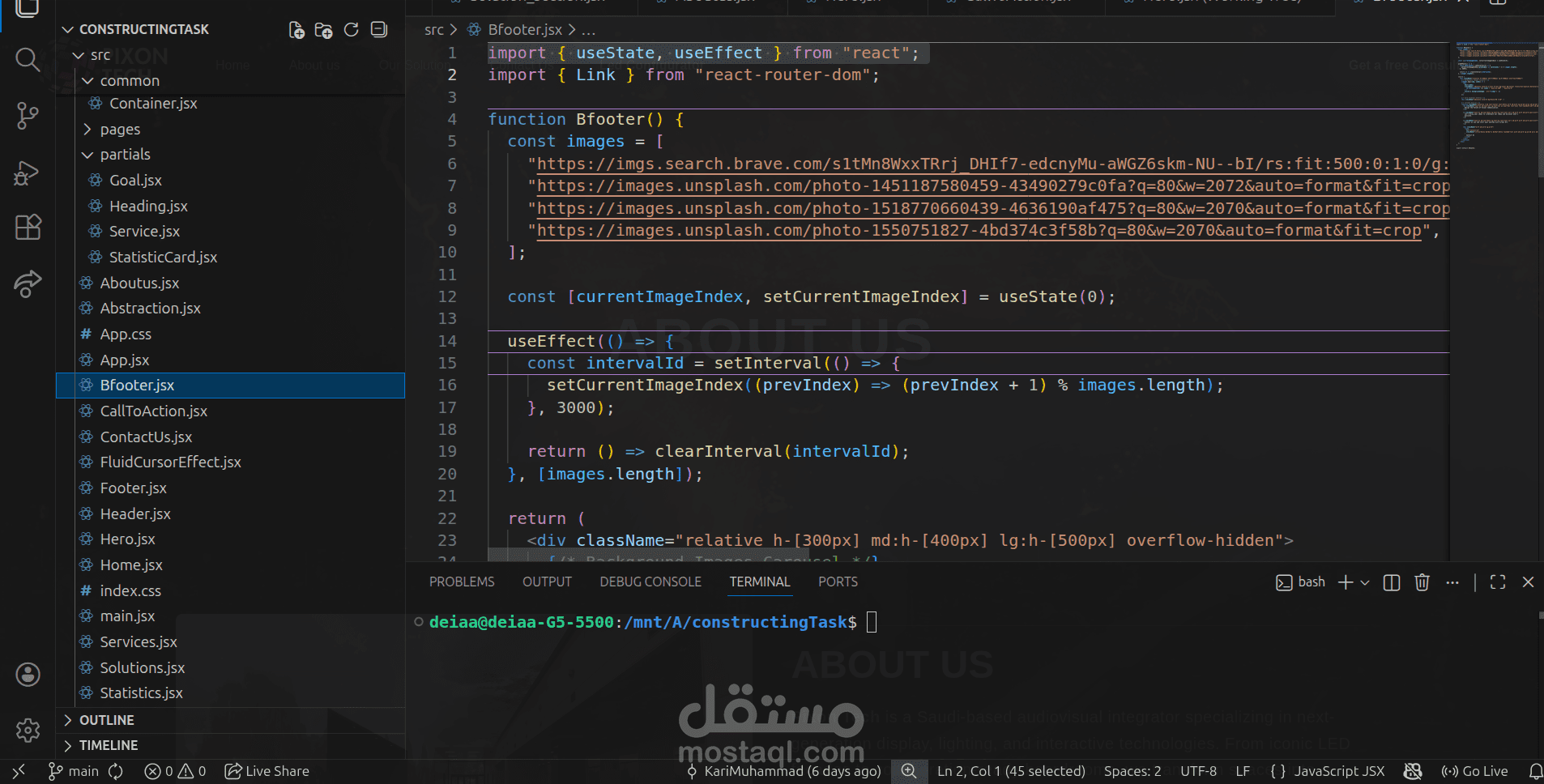Viewport: 1544px width, 784px height.
Task: Open the Live Share activity icon
Action: [28, 283]
